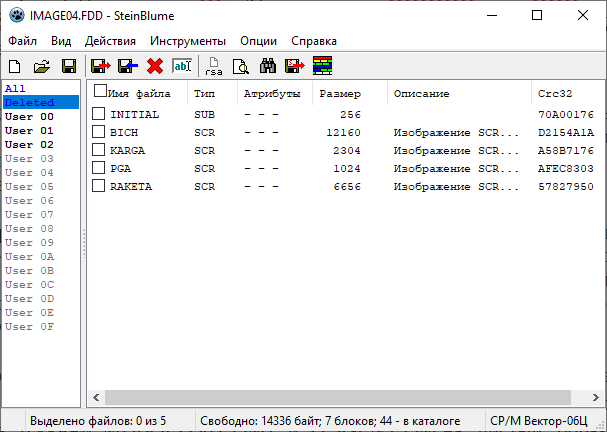Viewport: 607px width, 432px height.
Task: Delete files with the red X icon
Action: click(155, 66)
